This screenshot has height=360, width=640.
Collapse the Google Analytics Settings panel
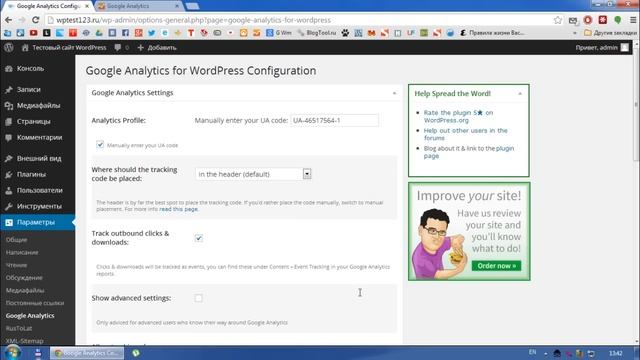click(x=394, y=93)
